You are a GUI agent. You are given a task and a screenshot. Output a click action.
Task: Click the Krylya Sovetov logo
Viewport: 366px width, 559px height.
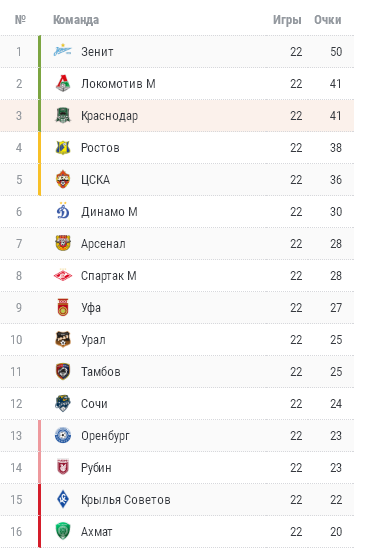pyautogui.click(x=63, y=499)
